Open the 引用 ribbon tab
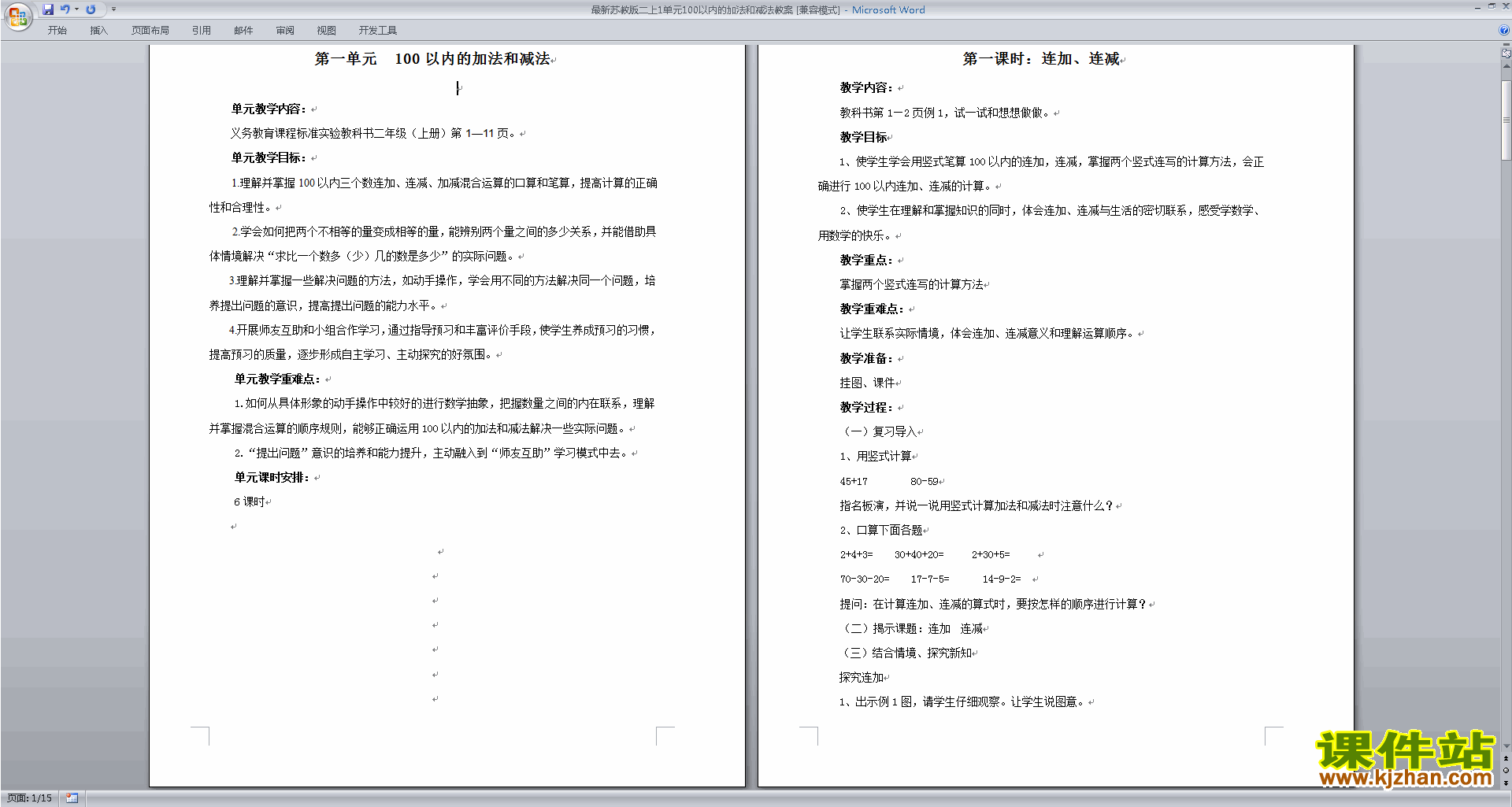The width and height of the screenshot is (1512, 807). coord(202,31)
